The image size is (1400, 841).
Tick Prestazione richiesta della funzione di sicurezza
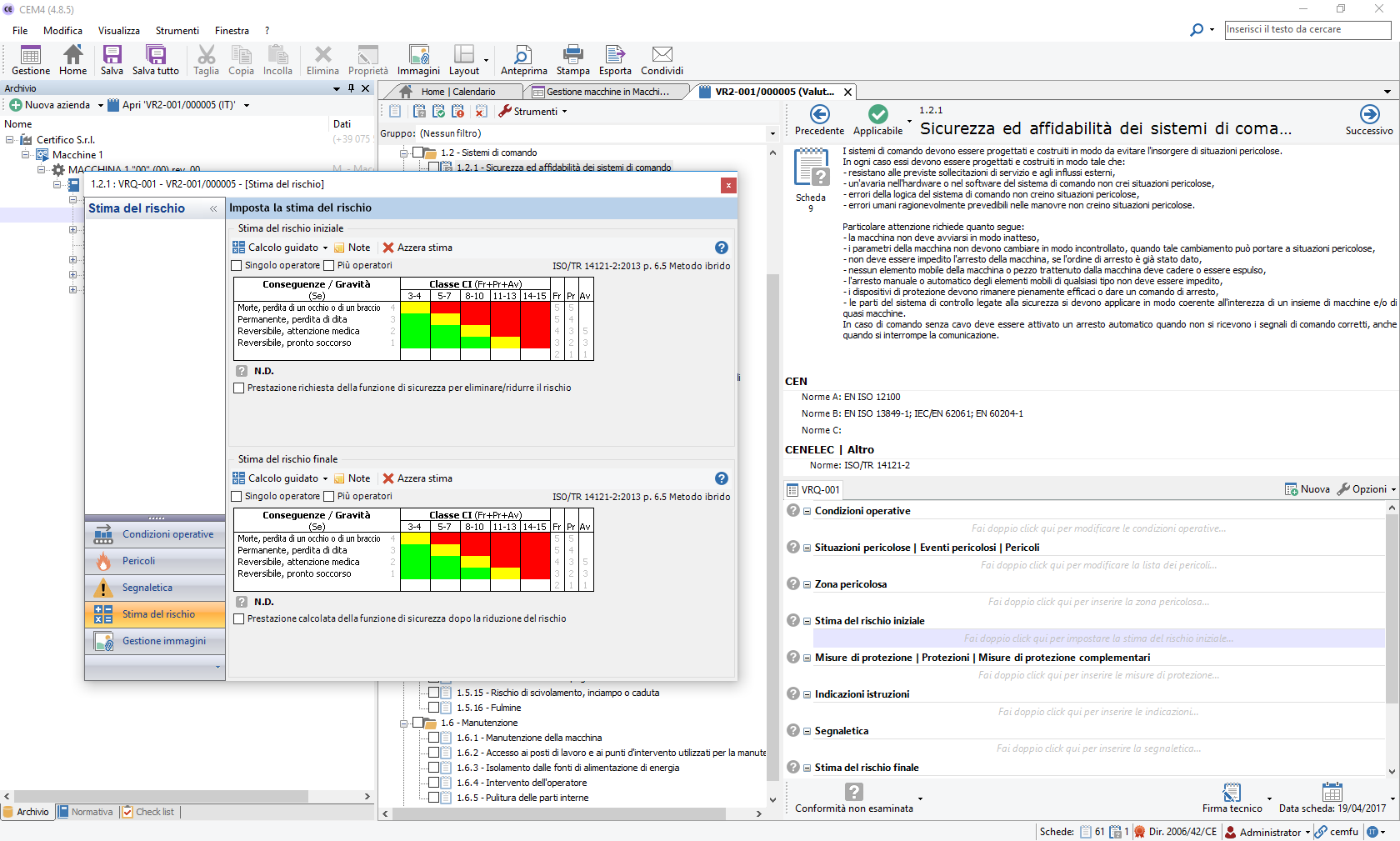coord(239,388)
